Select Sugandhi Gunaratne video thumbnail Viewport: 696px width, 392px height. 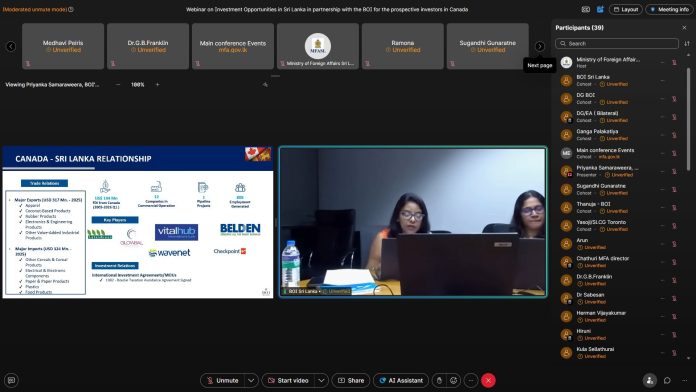487,46
